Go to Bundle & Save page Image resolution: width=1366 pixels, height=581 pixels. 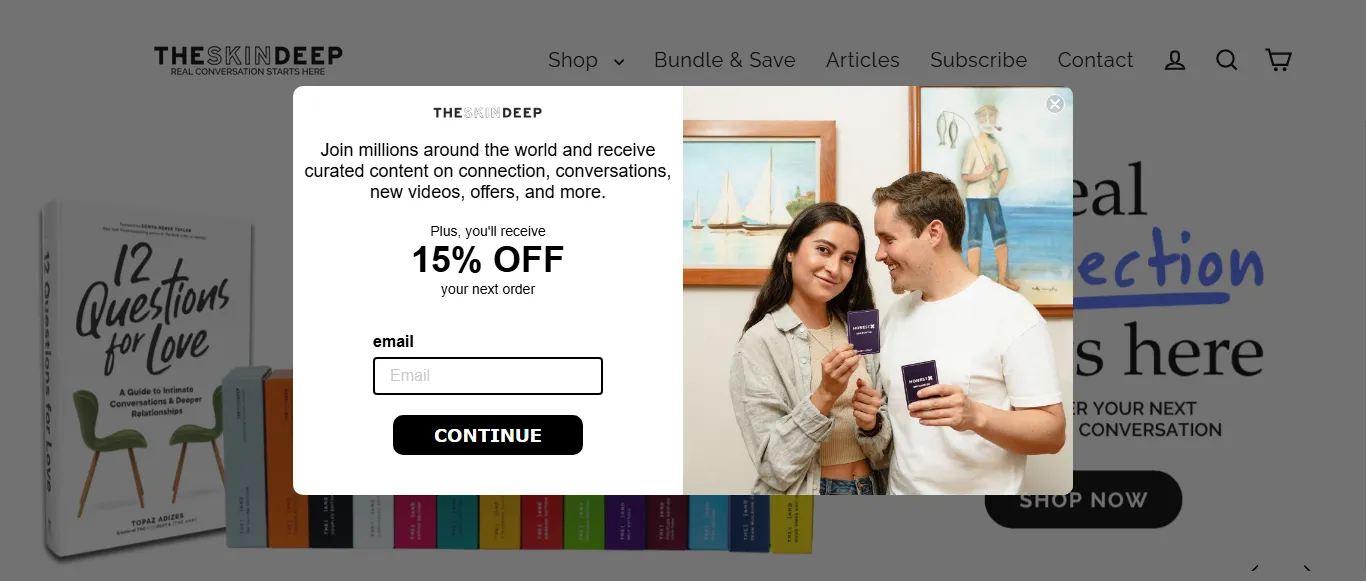click(725, 60)
